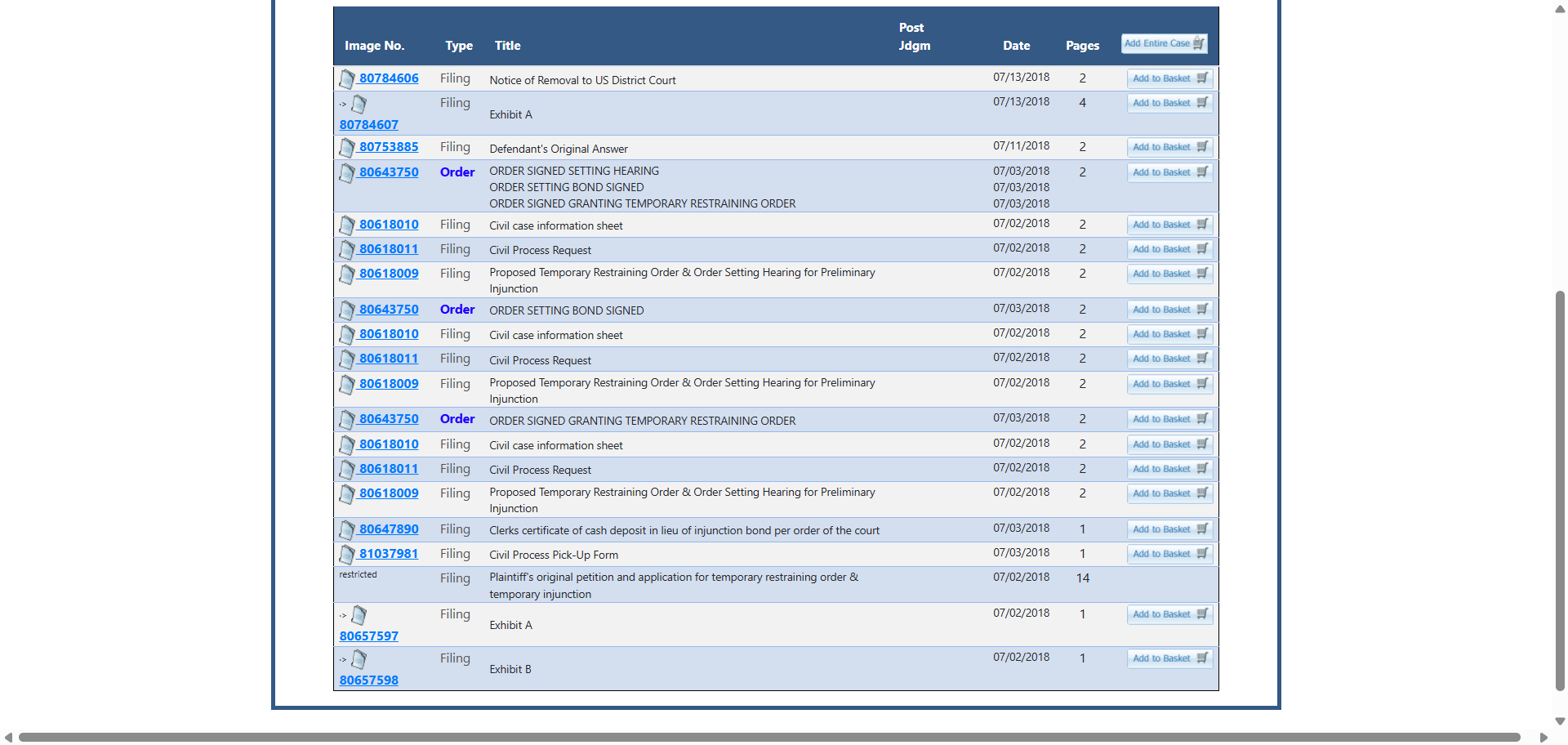Open document icon beside 81037981
This screenshot has height=745, width=1568.
(x=347, y=555)
